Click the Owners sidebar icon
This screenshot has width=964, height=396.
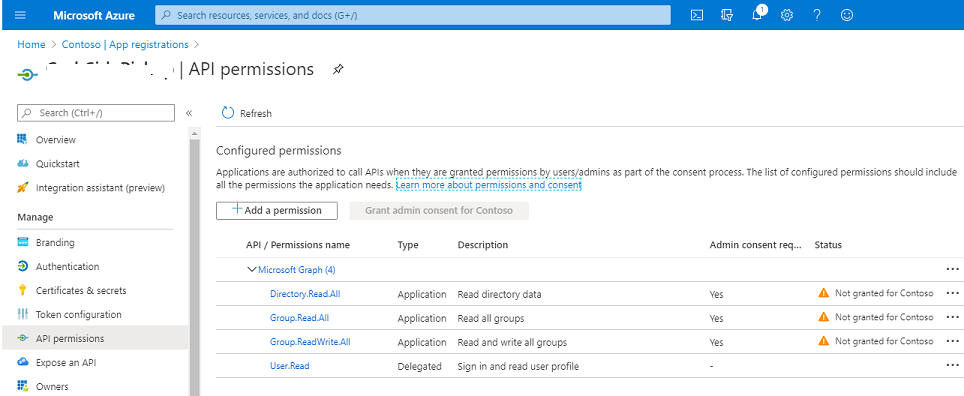(23, 386)
